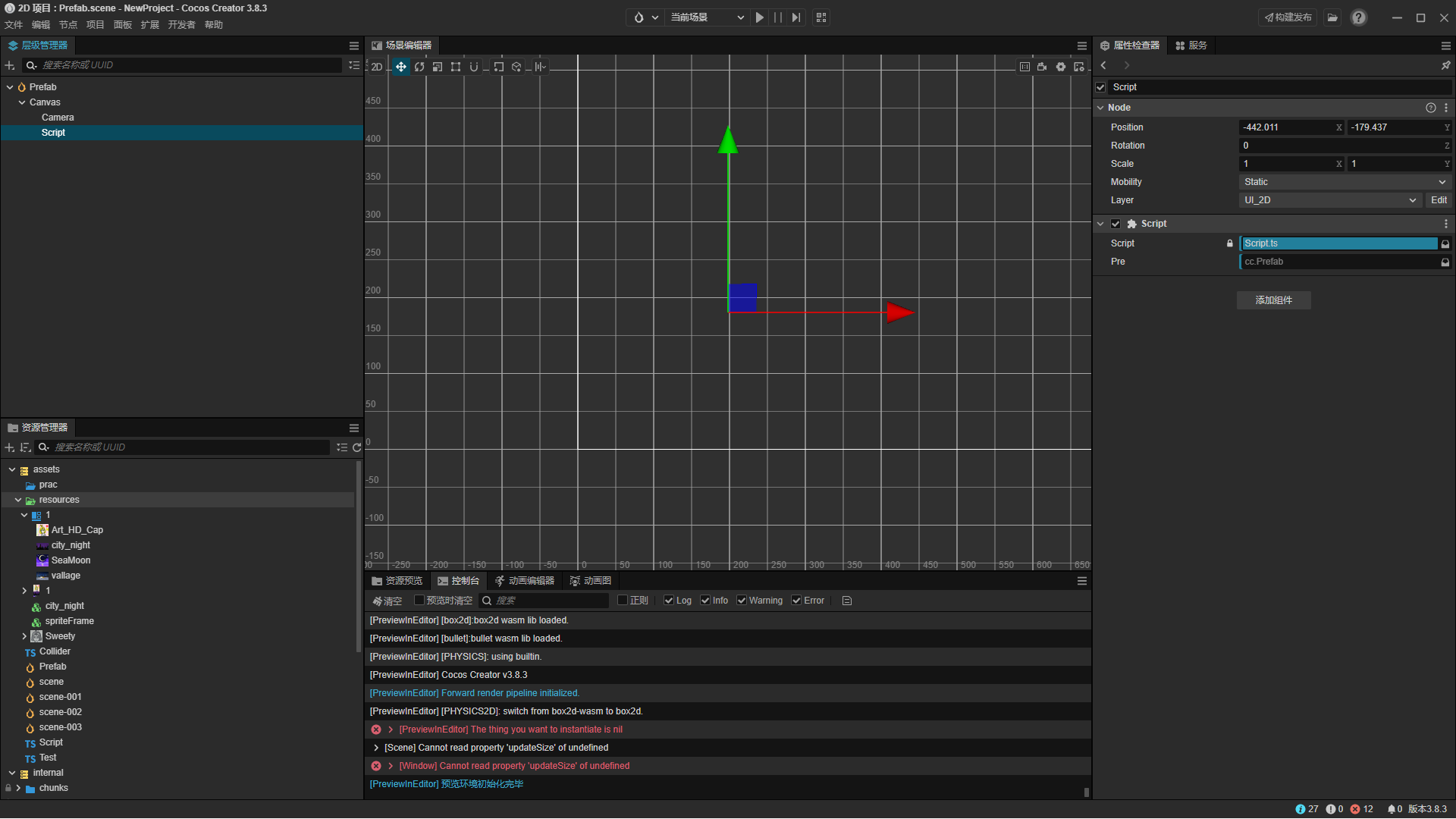1456x819 pixels.
Task: Click the play preview button
Action: [x=759, y=17]
